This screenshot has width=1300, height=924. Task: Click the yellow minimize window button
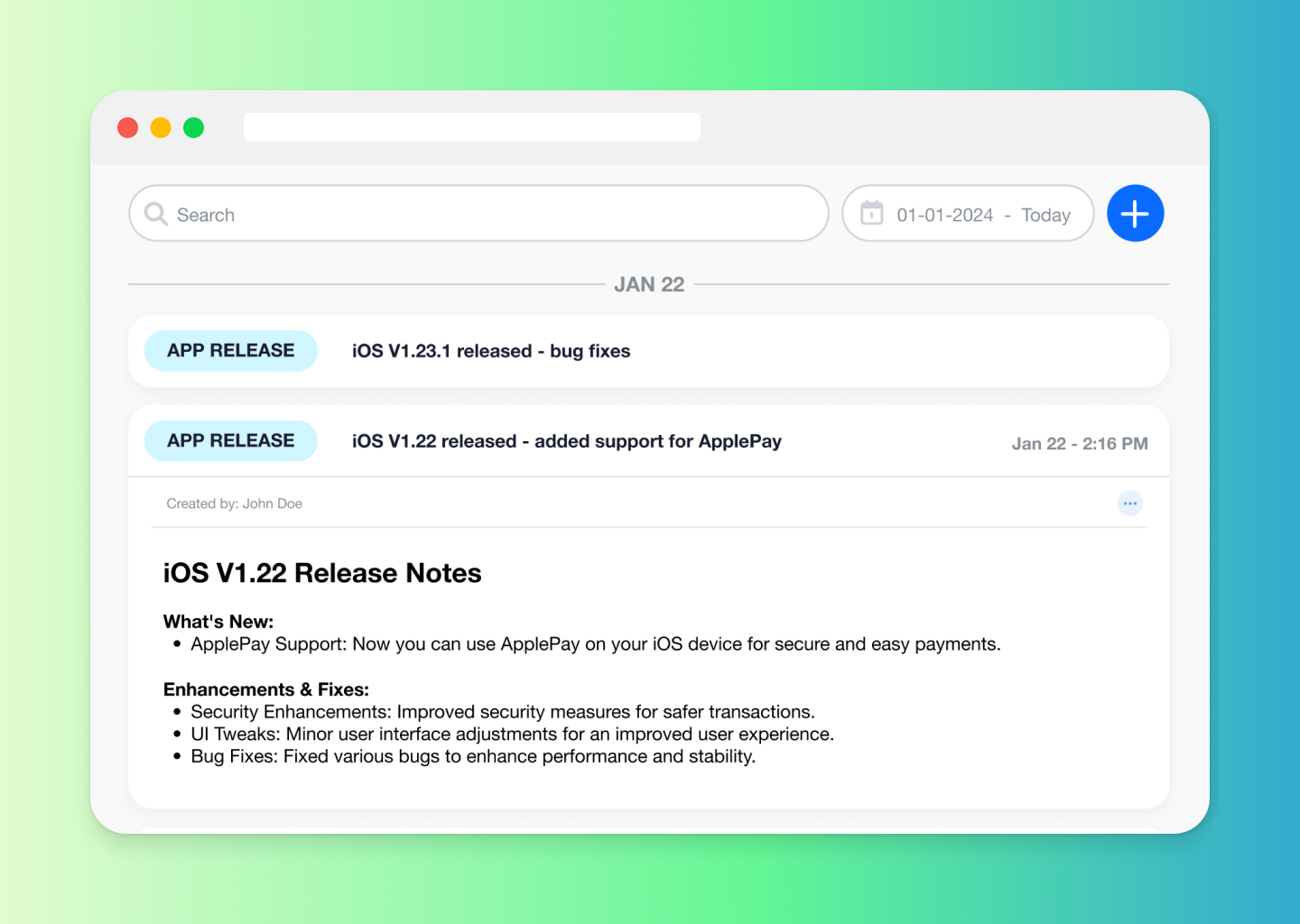(161, 127)
